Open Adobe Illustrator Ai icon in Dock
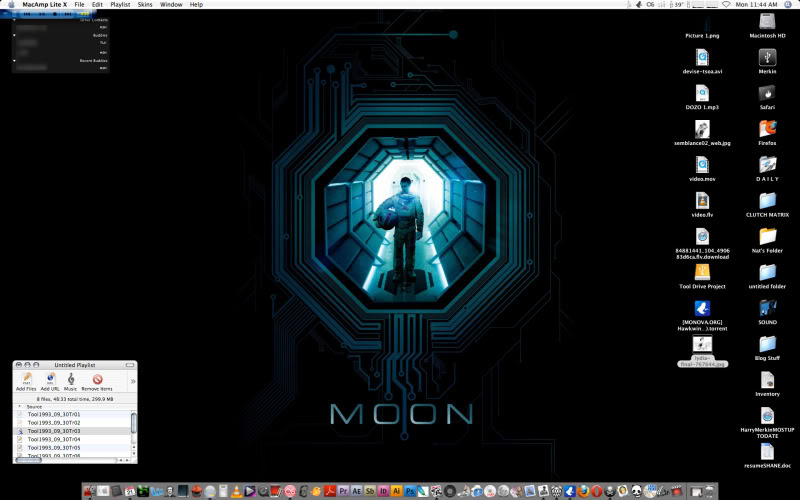The height and width of the screenshot is (500, 800). click(396, 491)
